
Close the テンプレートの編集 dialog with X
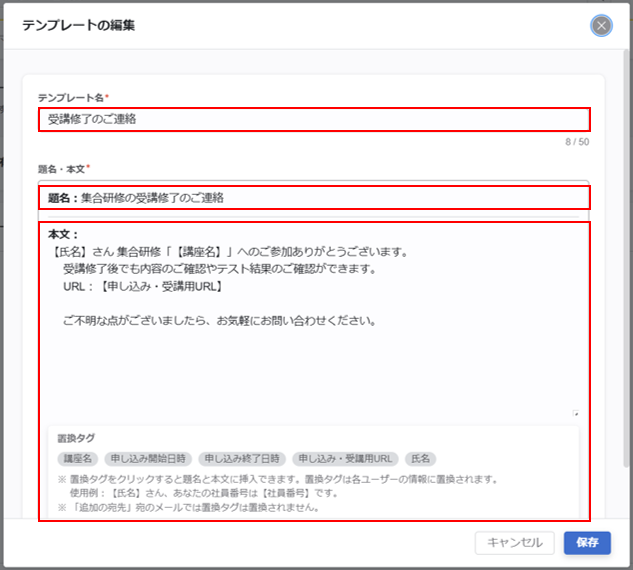pyautogui.click(x=601, y=26)
